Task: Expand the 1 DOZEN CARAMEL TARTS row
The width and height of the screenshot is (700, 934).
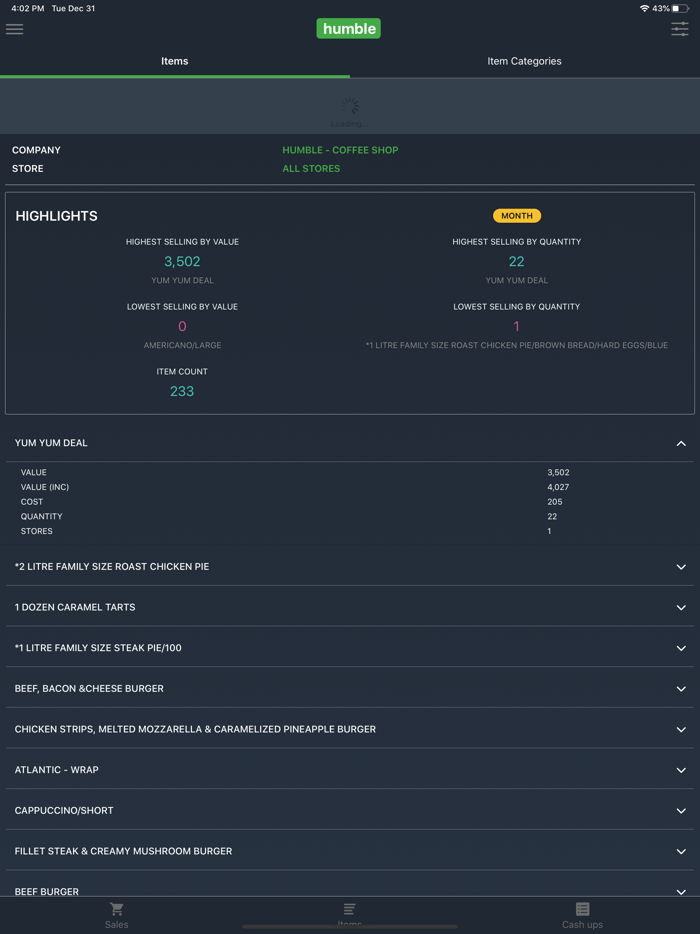Action: coord(682,607)
